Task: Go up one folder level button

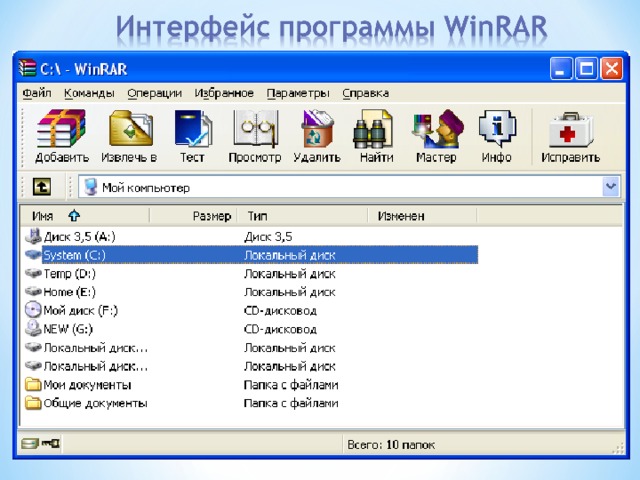Action: (41, 187)
